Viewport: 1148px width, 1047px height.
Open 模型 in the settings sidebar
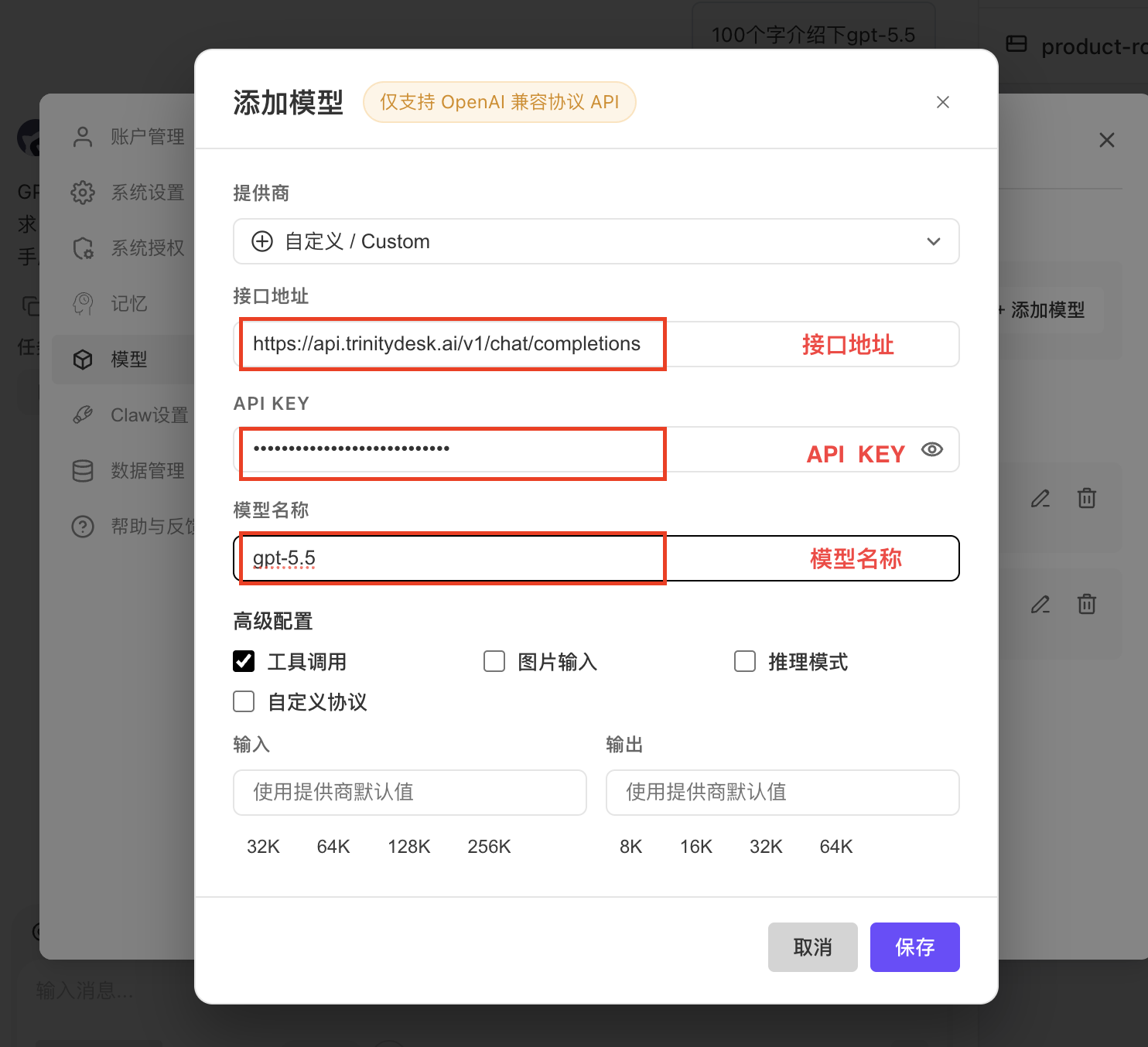124,360
